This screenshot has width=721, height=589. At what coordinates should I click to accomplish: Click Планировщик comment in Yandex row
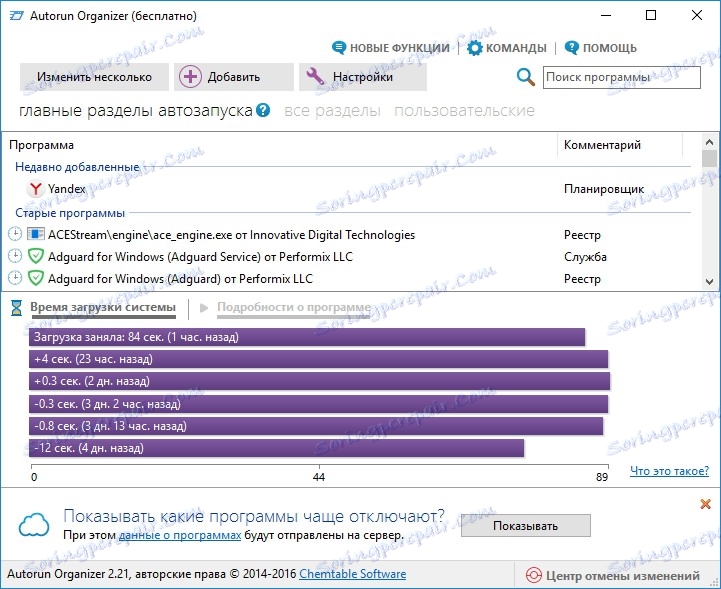pyautogui.click(x=604, y=189)
